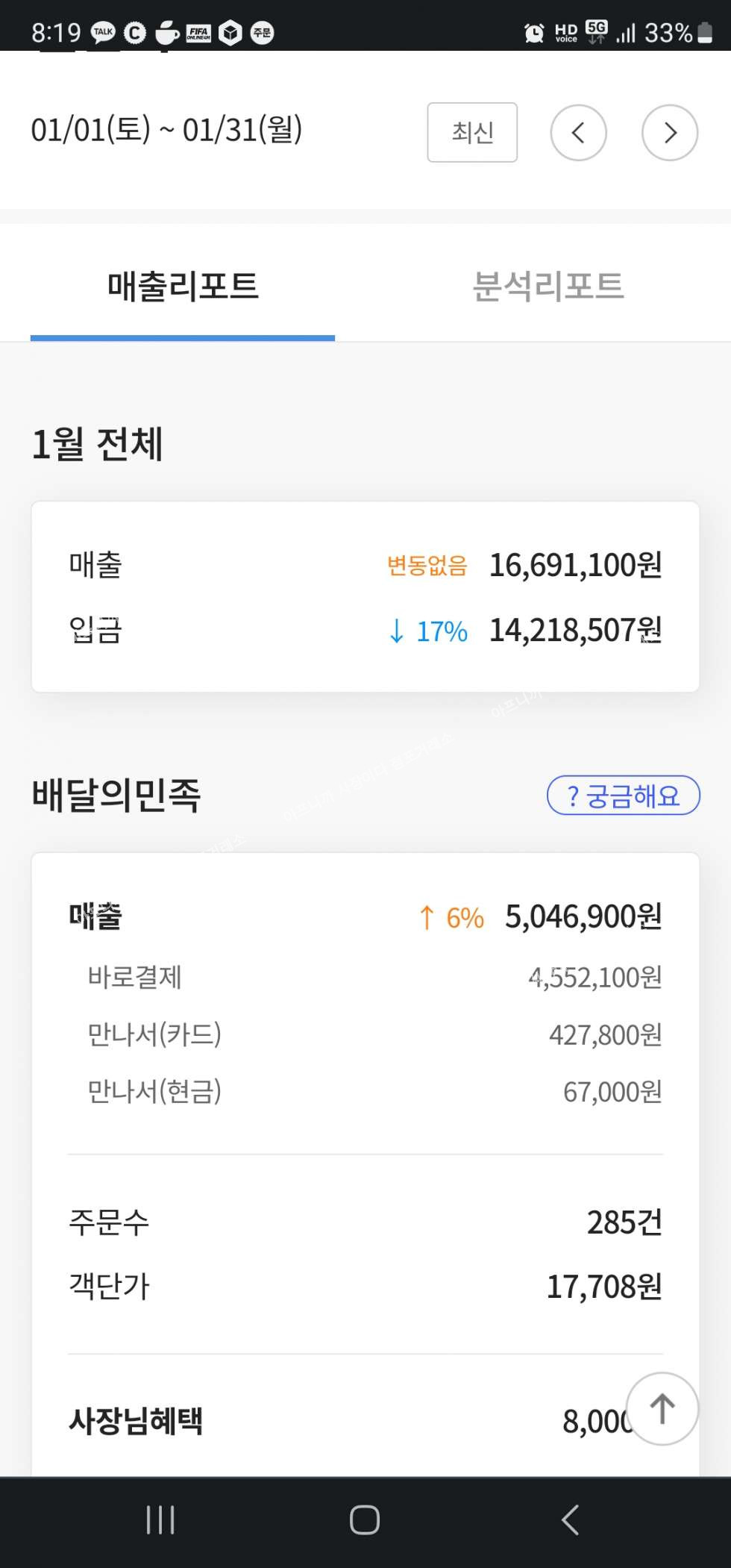Tap the 5G signal status icon
This screenshot has height=1568, width=731.
(597, 32)
